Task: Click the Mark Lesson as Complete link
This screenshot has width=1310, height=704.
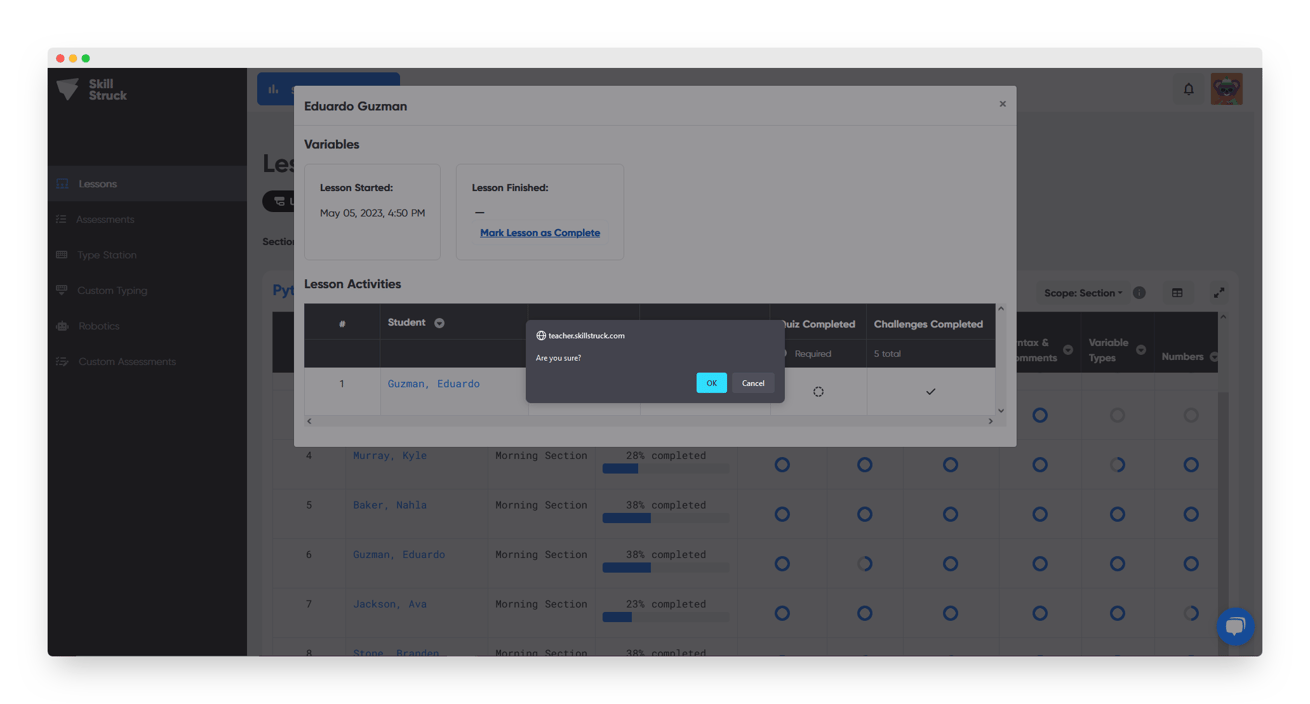Action: click(540, 233)
